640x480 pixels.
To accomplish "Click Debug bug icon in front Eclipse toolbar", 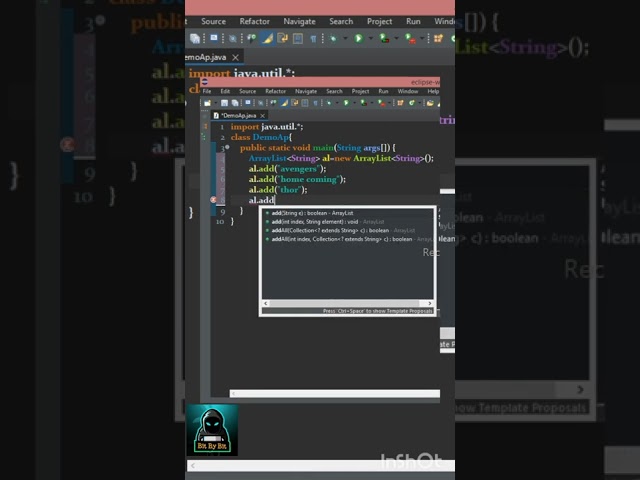I will pyautogui.click(x=329, y=103).
